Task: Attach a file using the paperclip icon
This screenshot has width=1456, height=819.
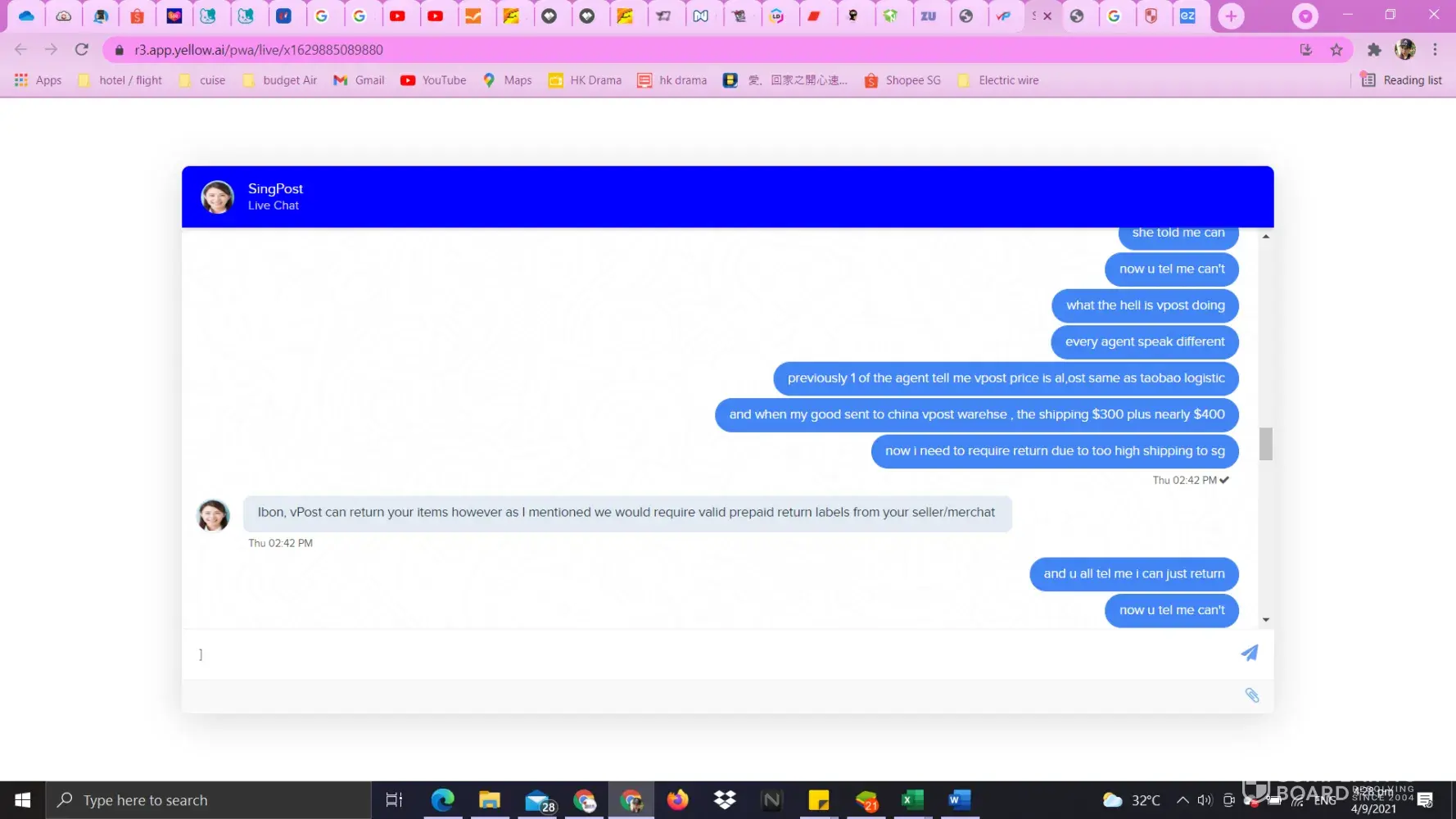Action: click(1251, 695)
